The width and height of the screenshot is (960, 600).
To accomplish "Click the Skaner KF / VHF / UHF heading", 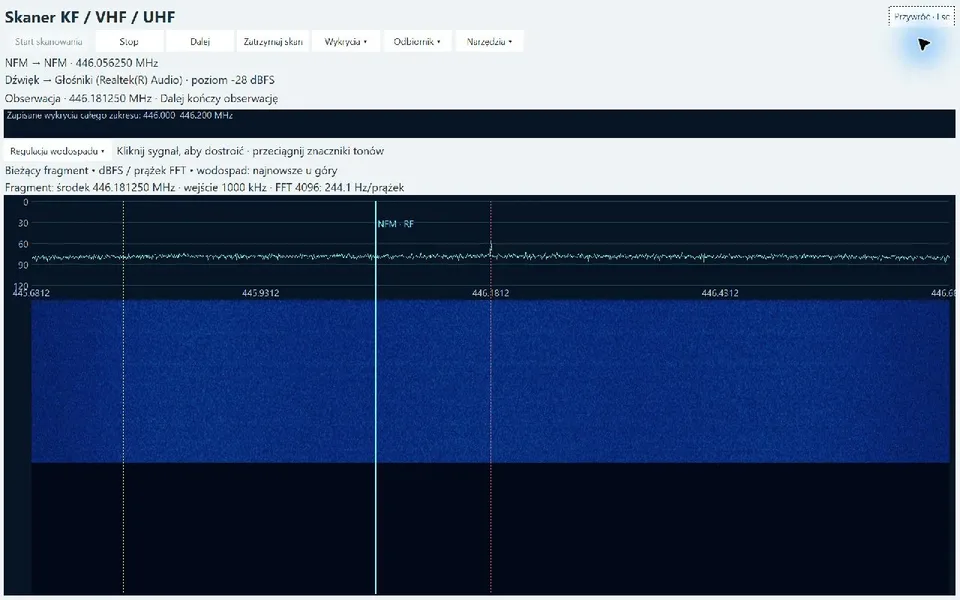I will coord(90,17).
